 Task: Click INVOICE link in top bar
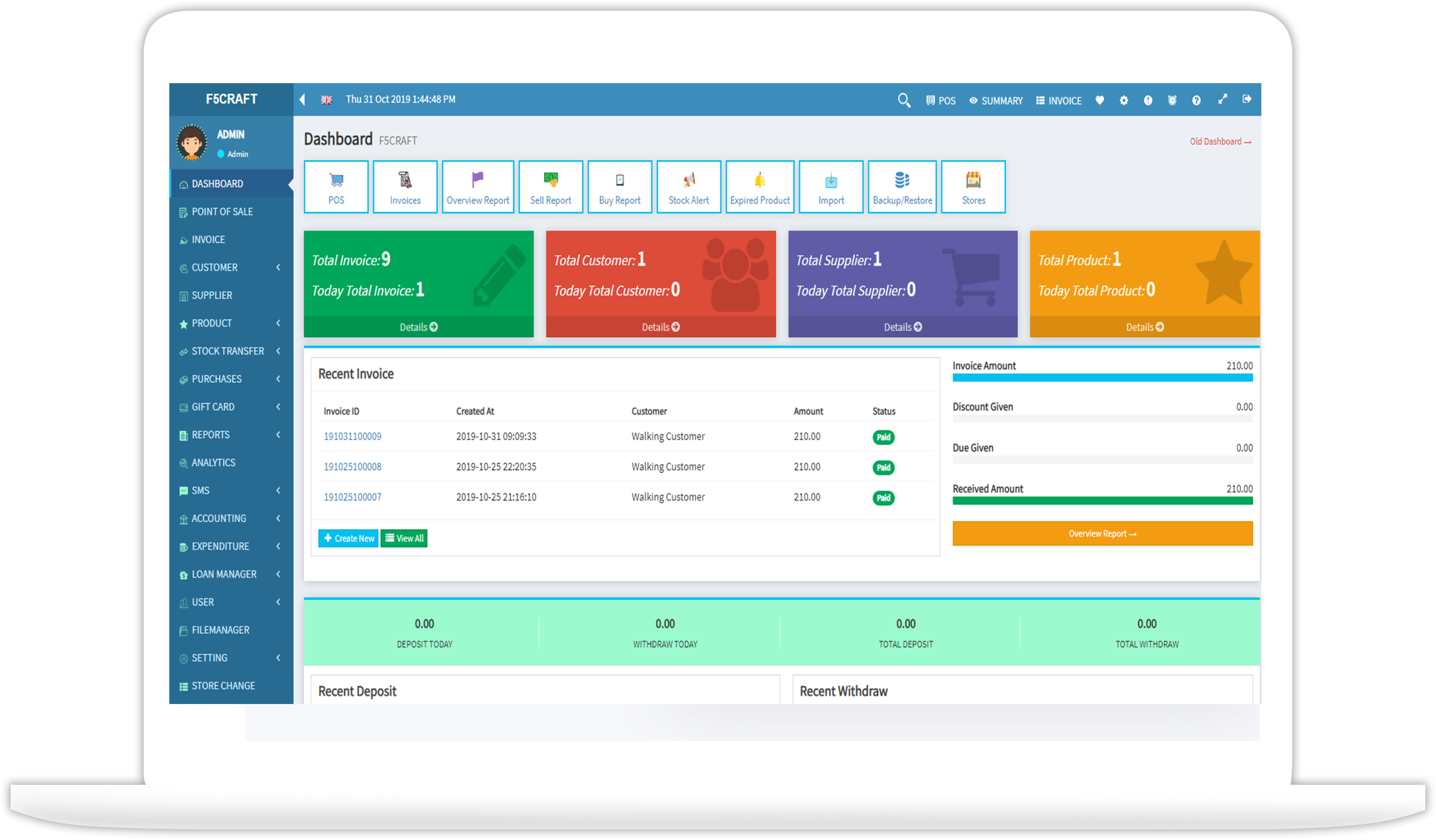(x=1059, y=101)
